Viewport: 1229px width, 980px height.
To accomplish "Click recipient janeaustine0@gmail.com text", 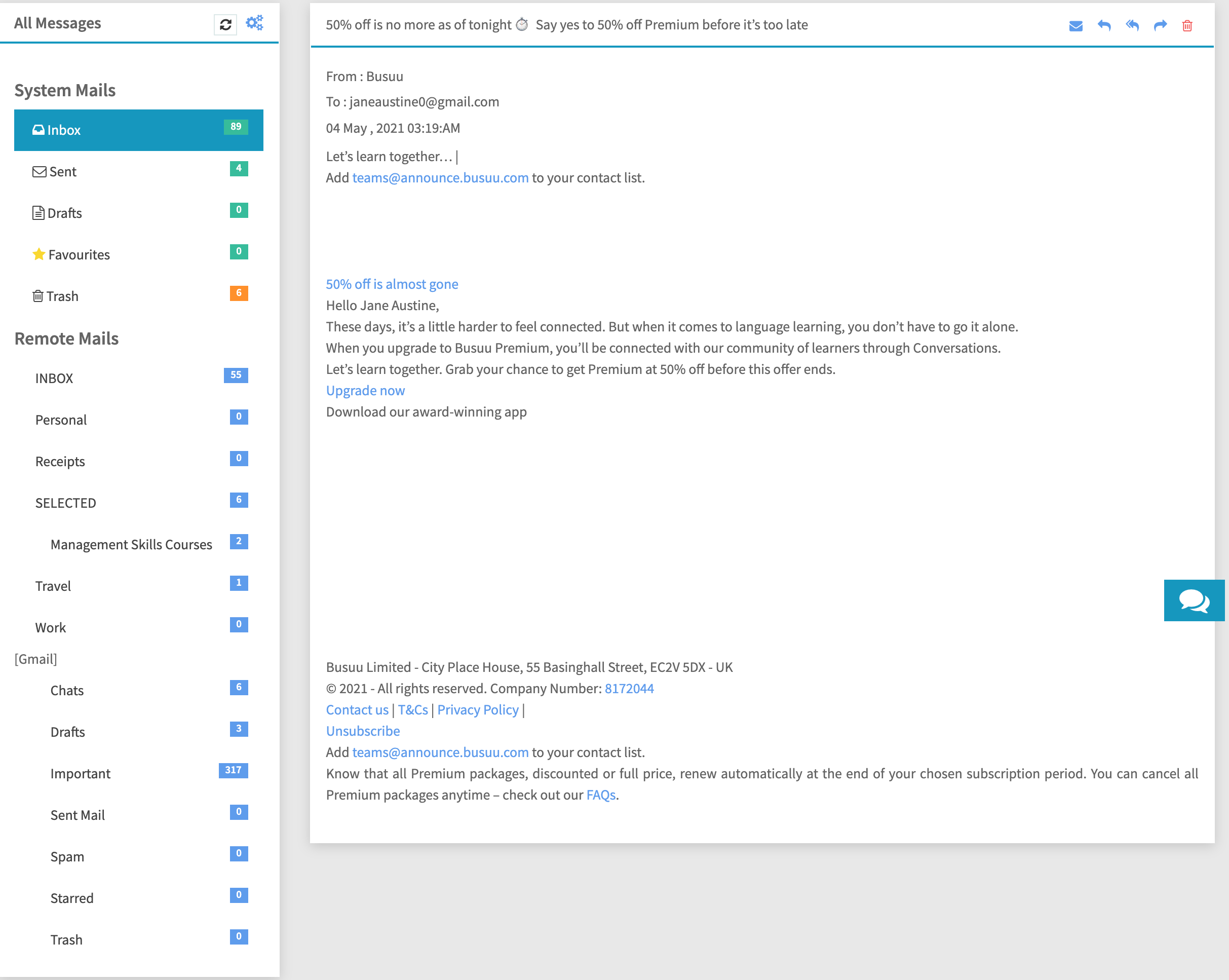I will tap(424, 102).
